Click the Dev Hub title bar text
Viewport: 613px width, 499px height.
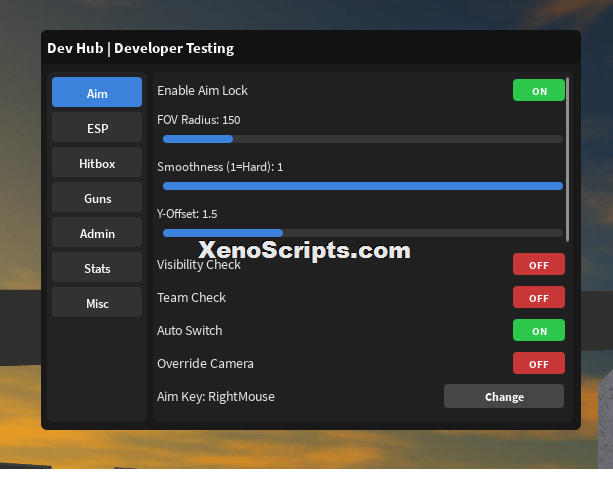coord(140,48)
